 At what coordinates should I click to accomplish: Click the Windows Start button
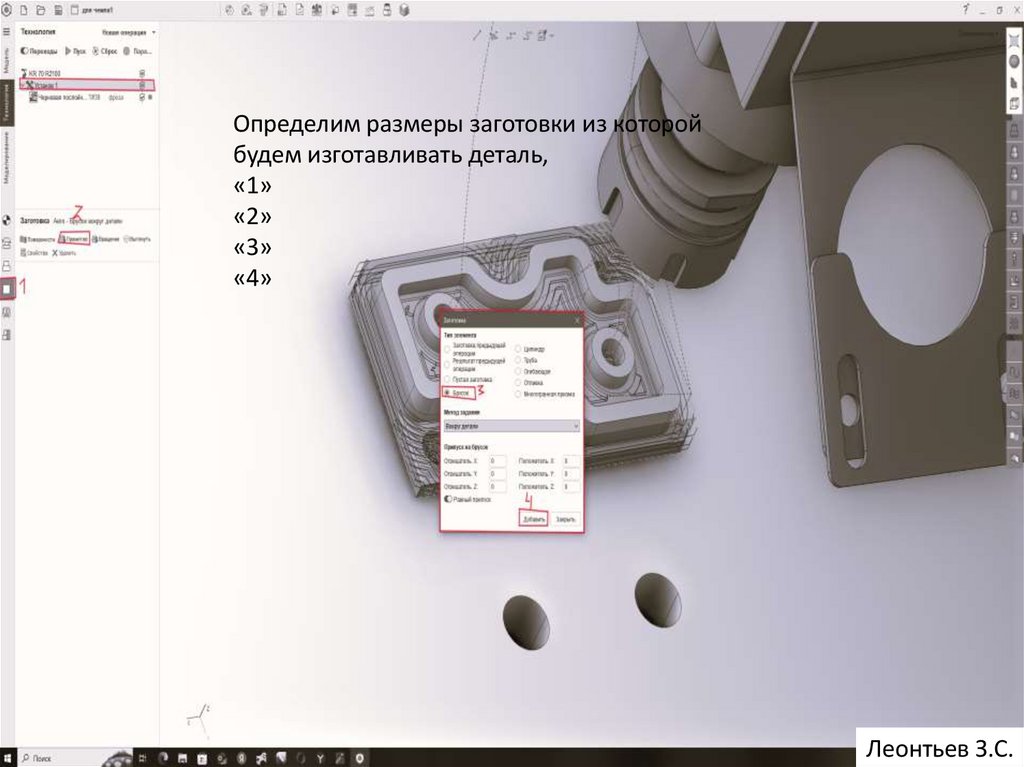[7, 758]
